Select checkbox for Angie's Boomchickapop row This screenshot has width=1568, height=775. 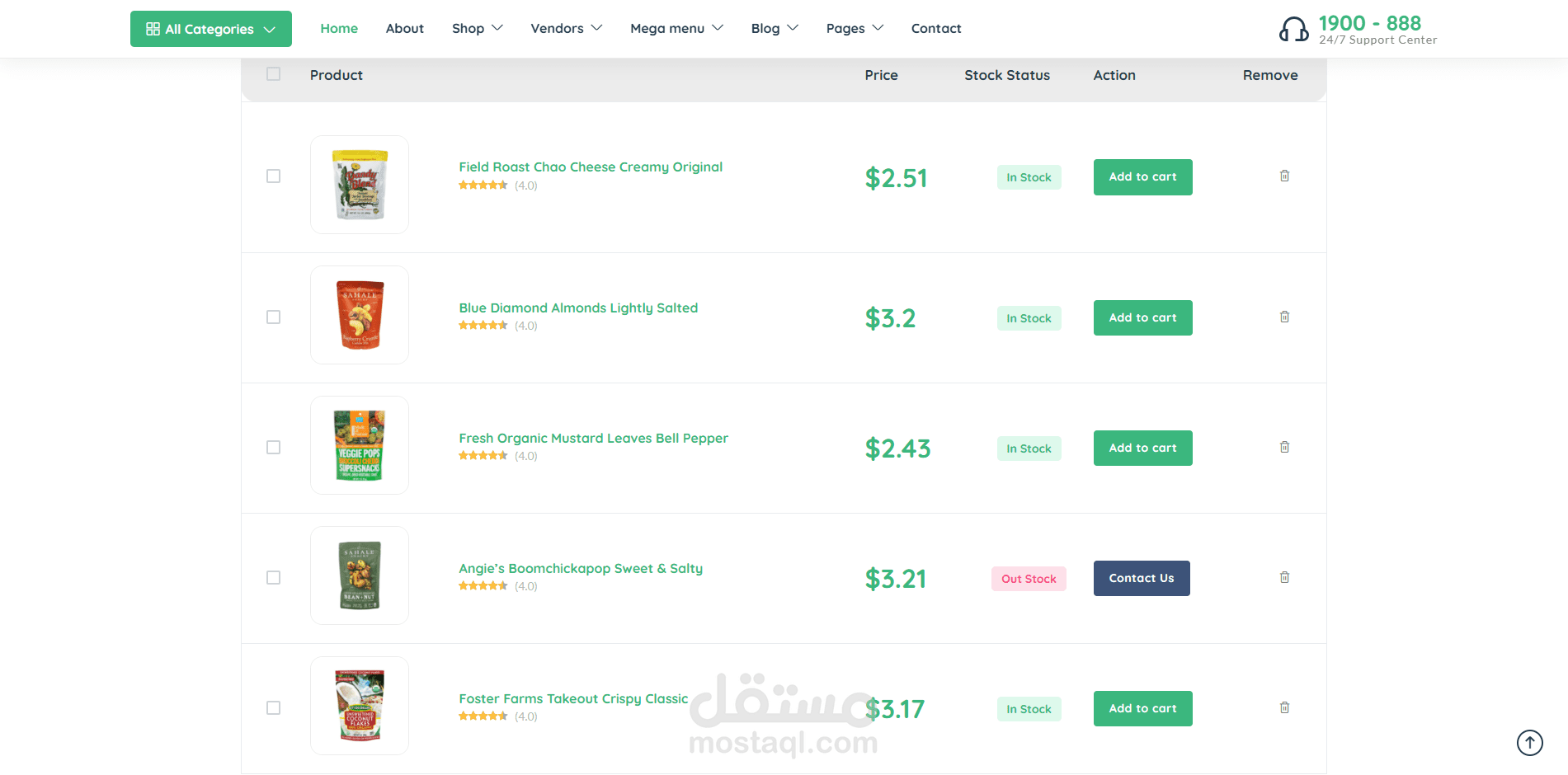[274, 578]
